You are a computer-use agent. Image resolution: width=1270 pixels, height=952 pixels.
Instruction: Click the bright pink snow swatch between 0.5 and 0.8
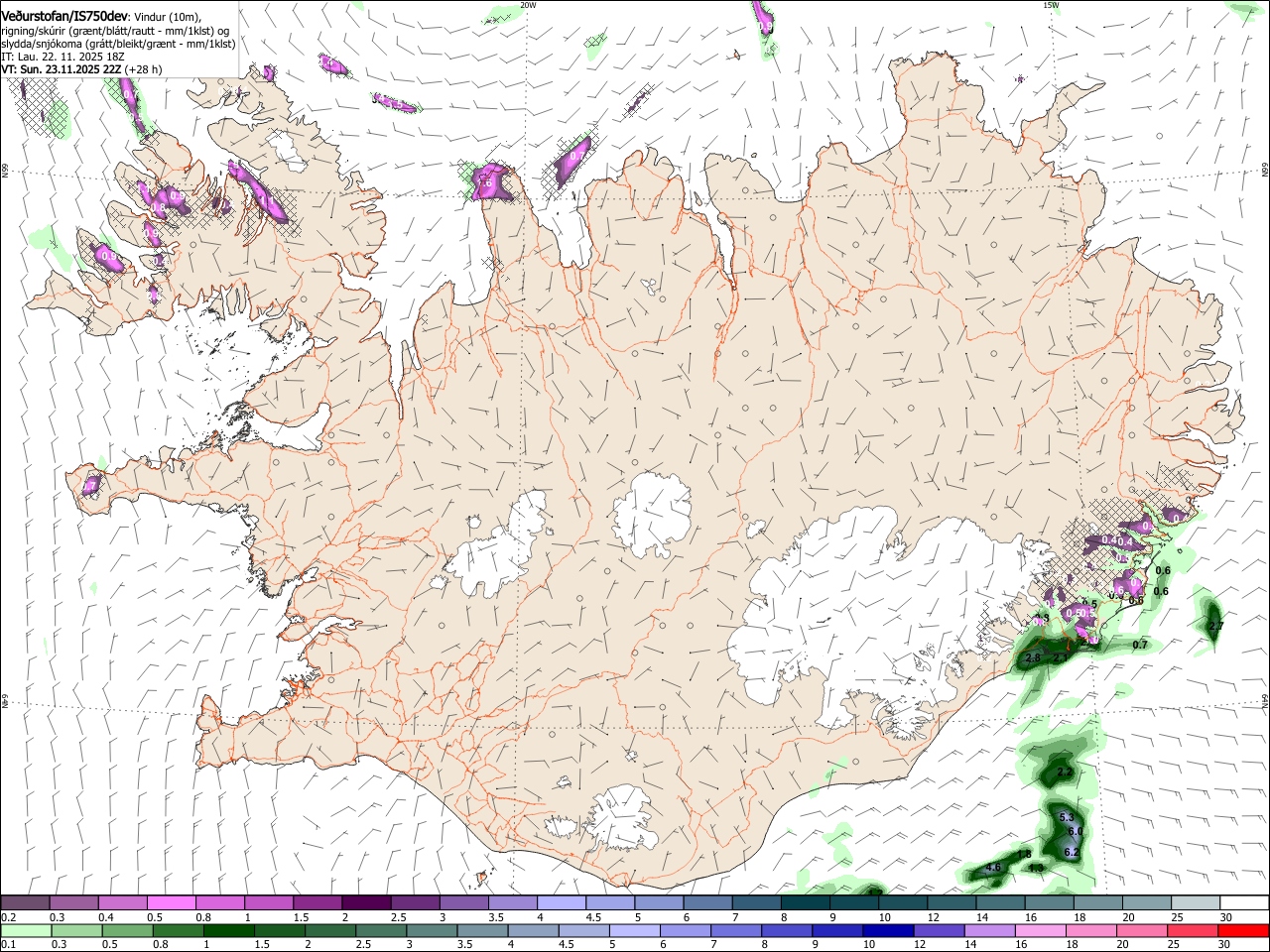click(171, 902)
